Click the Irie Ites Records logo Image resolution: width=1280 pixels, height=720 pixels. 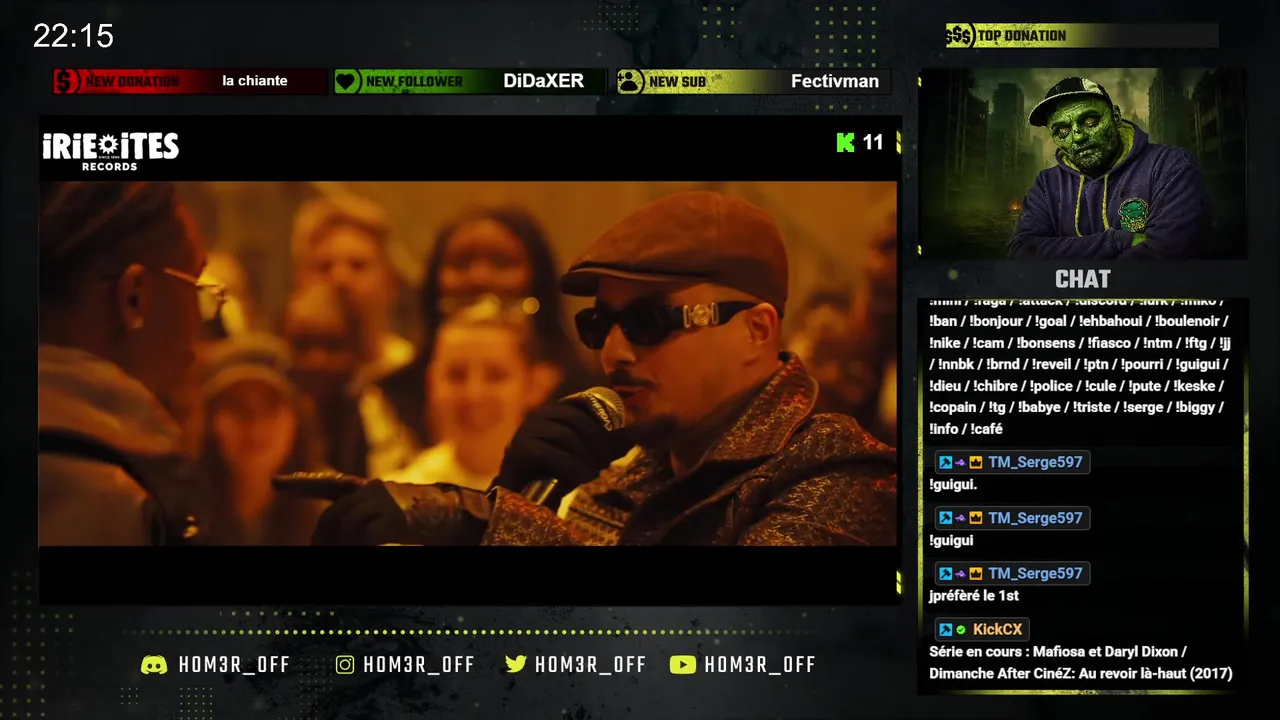110,150
